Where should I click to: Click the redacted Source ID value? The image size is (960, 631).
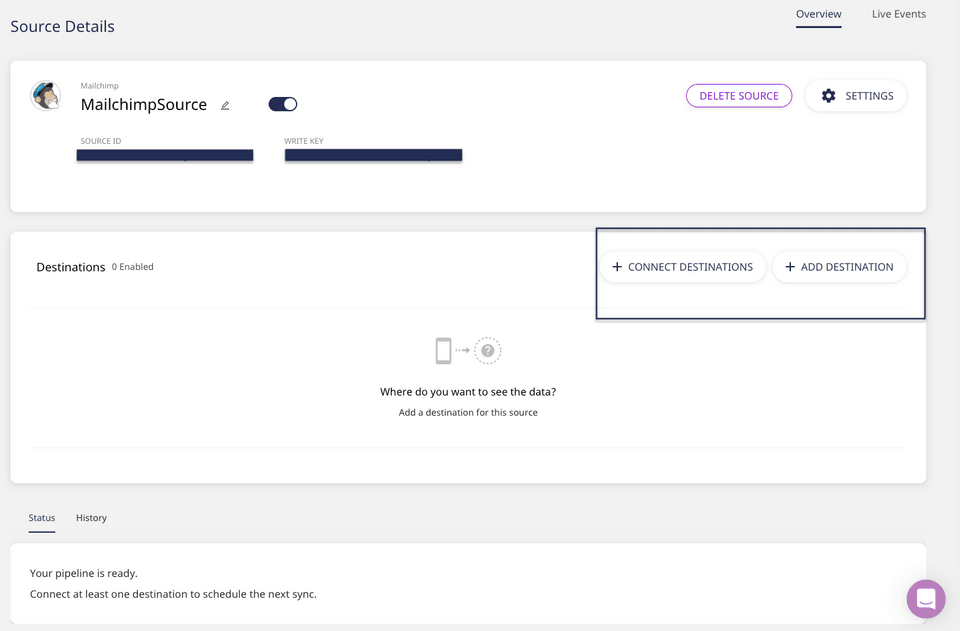pos(165,155)
